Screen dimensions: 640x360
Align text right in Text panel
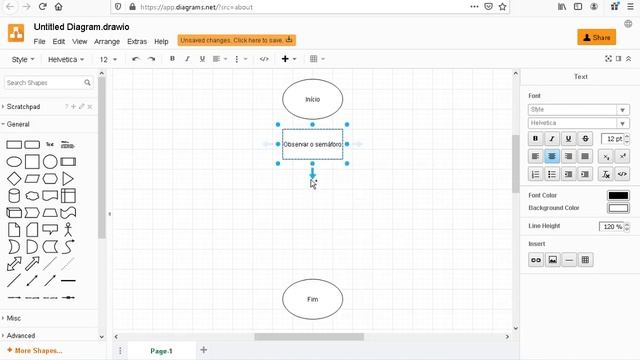click(568, 156)
